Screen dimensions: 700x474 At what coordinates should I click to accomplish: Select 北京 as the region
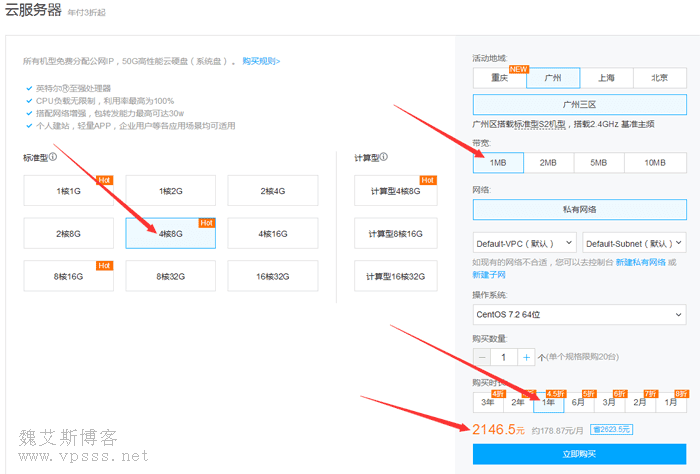(659, 78)
